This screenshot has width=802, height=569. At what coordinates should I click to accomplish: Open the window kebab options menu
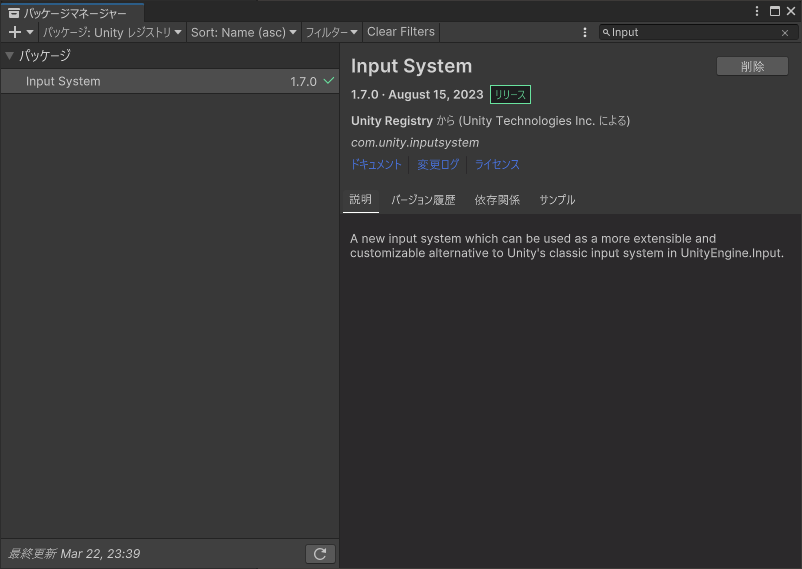click(757, 11)
